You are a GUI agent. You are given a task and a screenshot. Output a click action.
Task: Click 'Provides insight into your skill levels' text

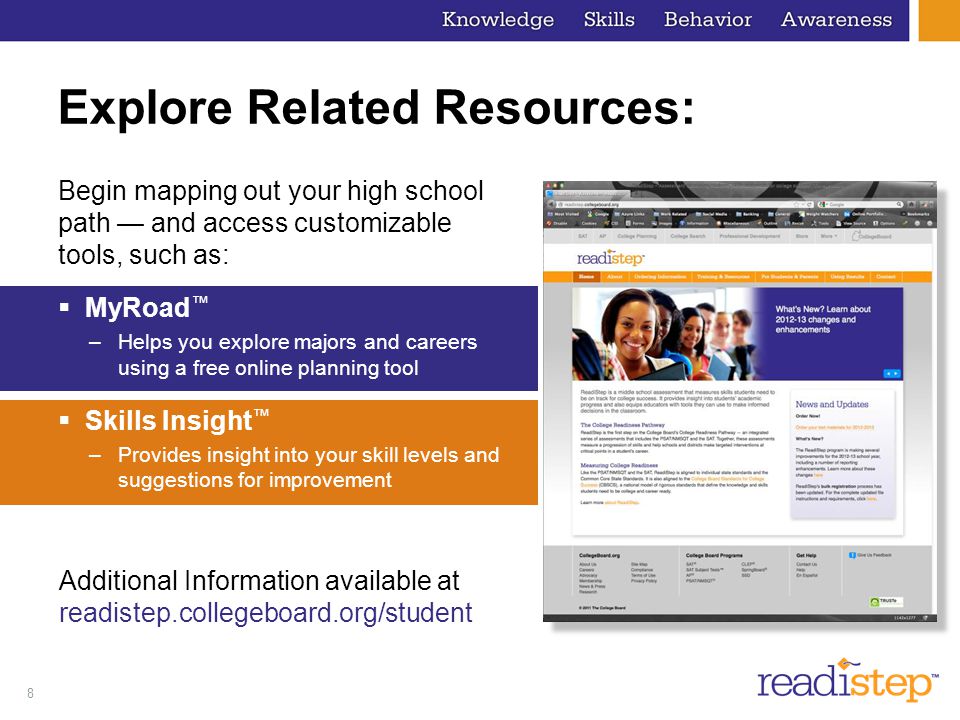click(309, 455)
